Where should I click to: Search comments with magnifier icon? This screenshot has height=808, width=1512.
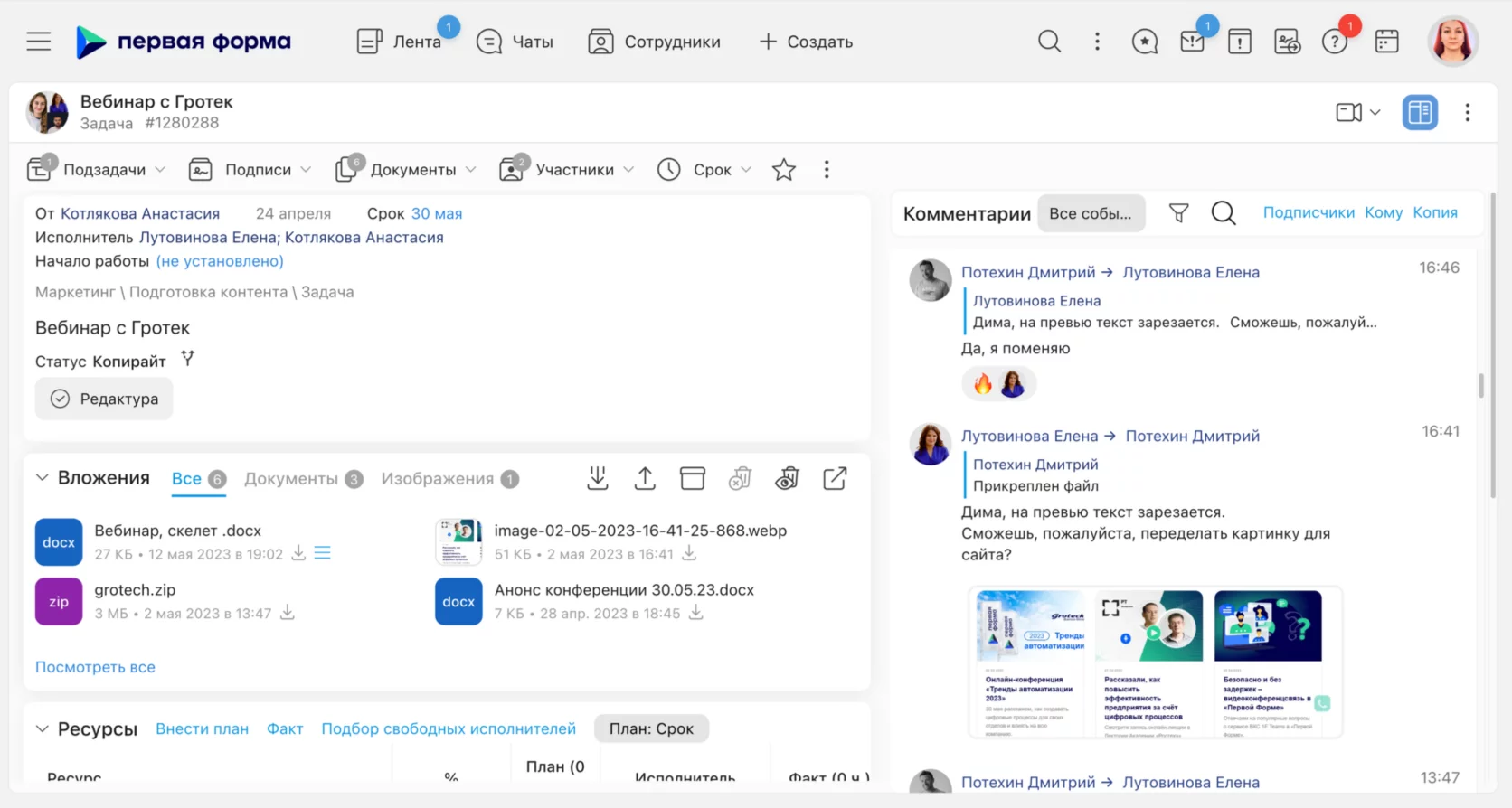point(1224,213)
